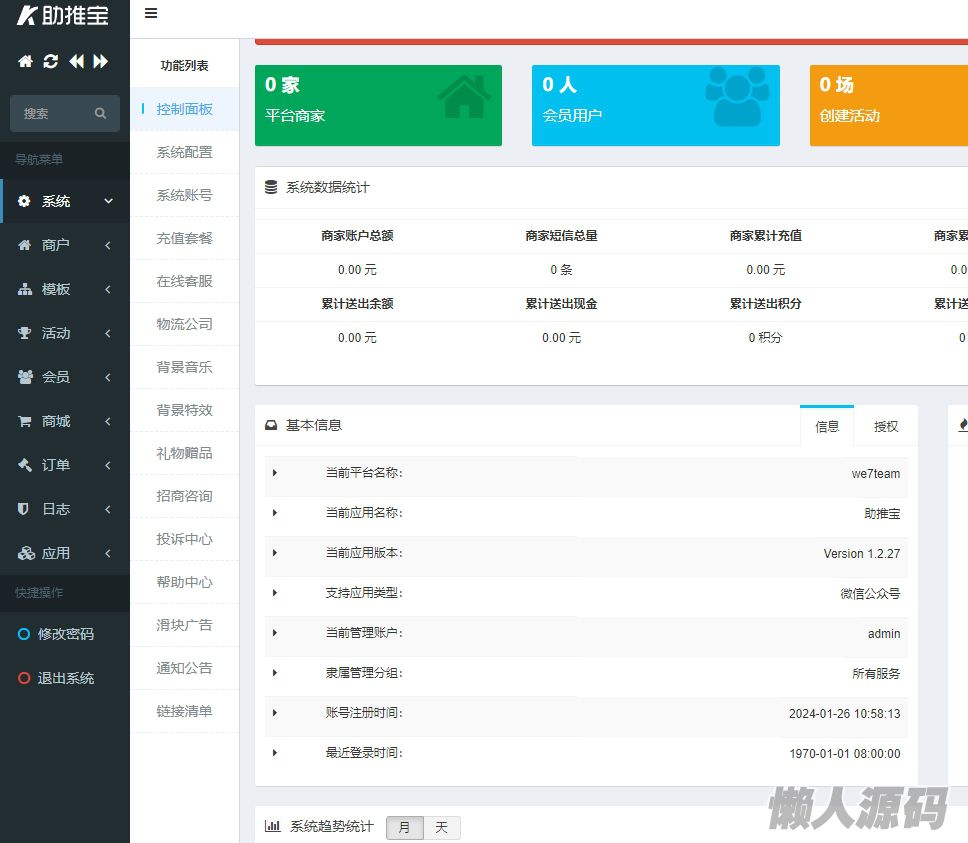Click 退出系统 to log out
This screenshot has height=843, width=968.
coord(65,678)
